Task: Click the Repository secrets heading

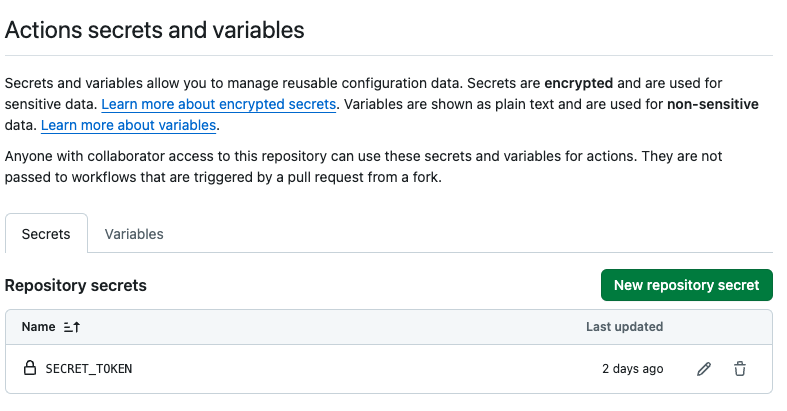Action: point(76,286)
